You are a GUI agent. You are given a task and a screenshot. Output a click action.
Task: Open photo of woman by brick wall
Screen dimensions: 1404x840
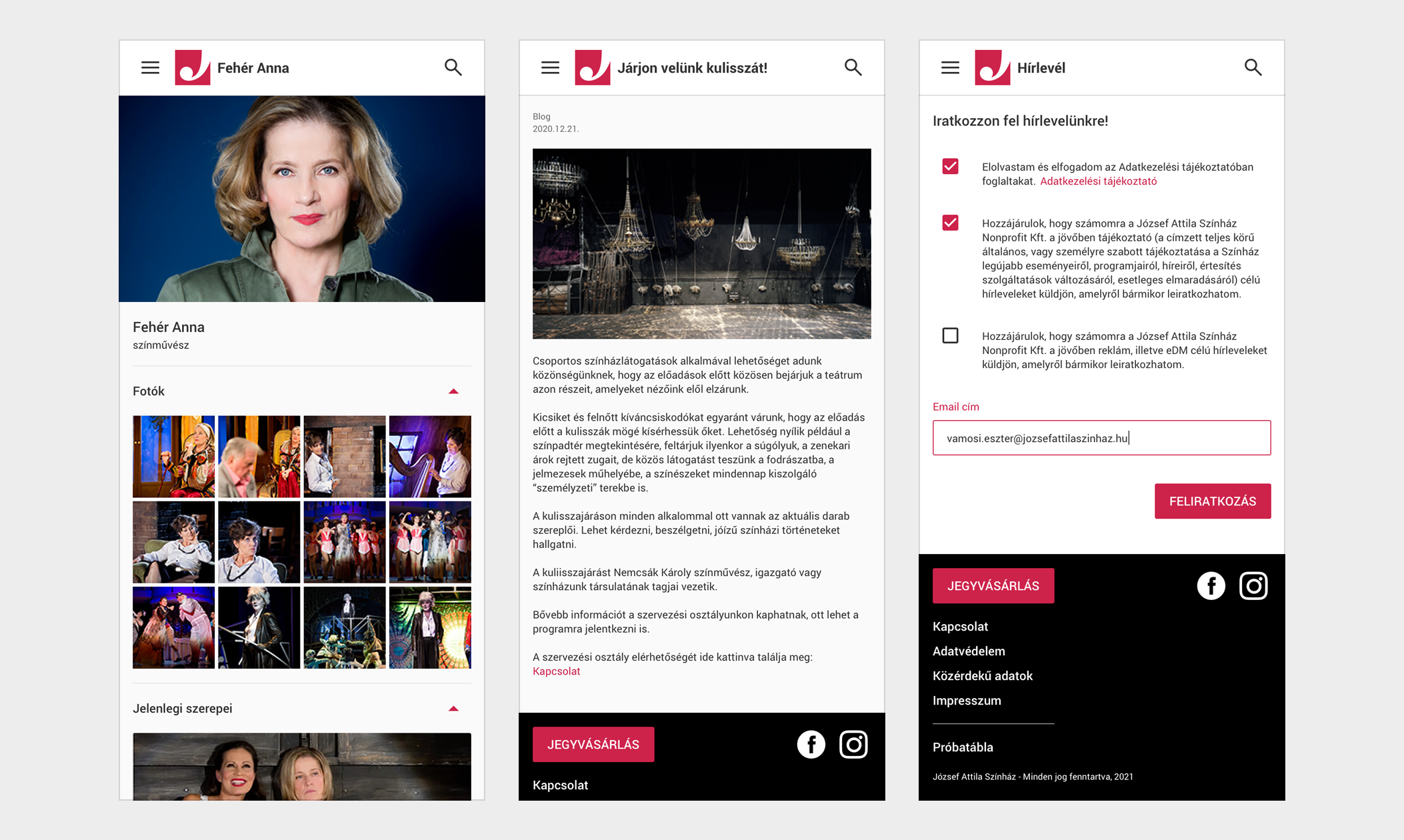pyautogui.click(x=345, y=457)
